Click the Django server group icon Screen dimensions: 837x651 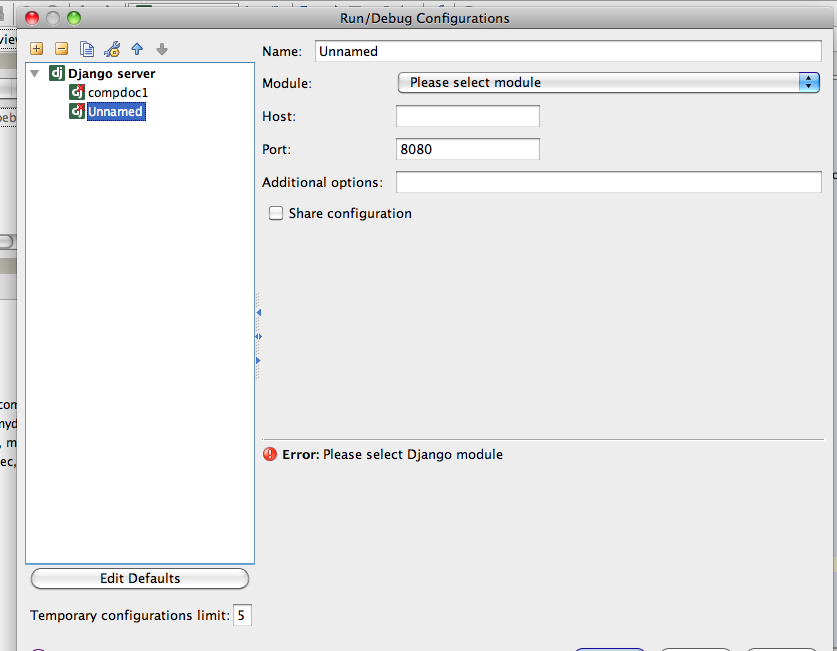57,73
